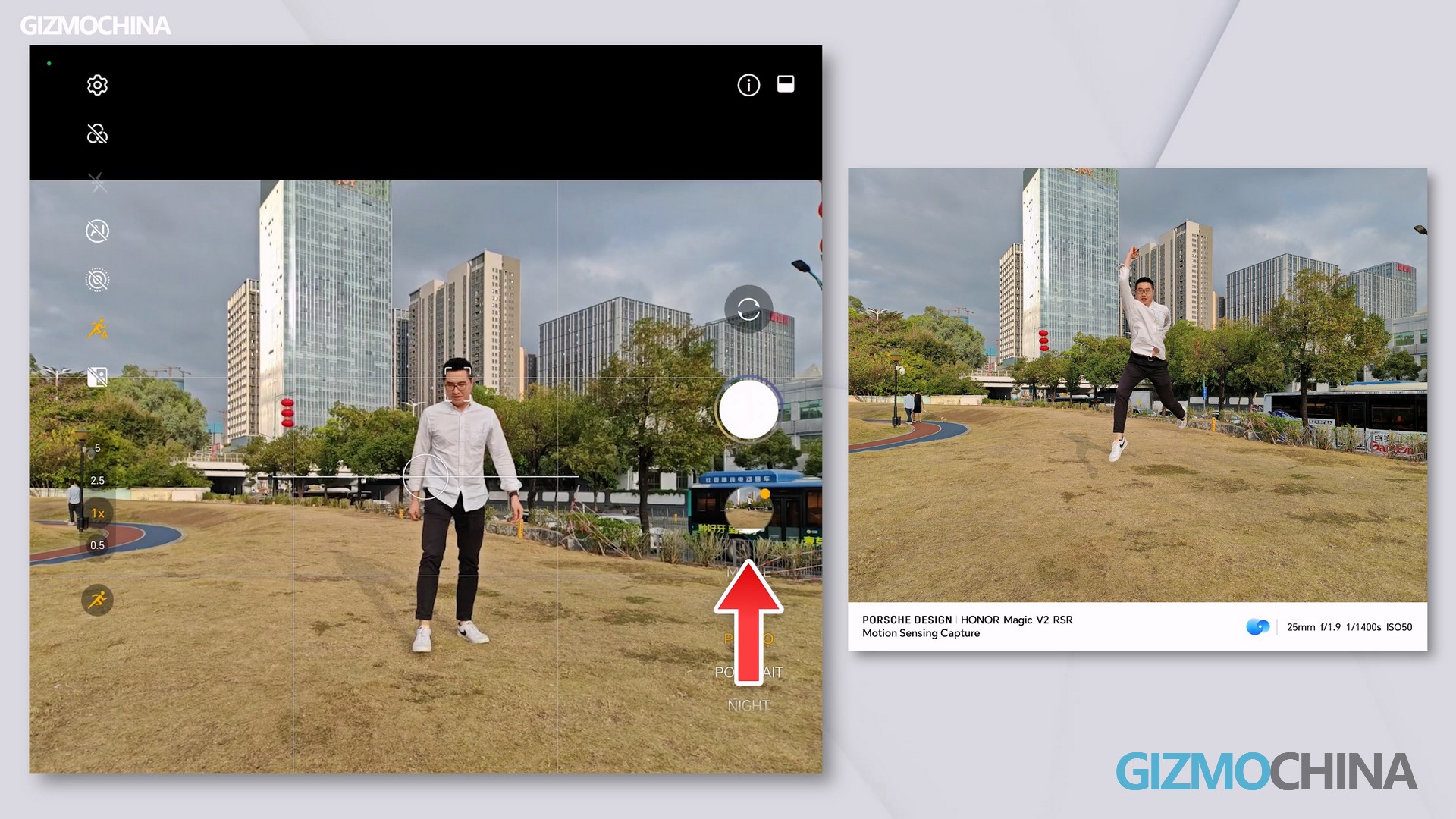This screenshot has height=819, width=1456.
Task: Tap the orange auto motion capture icon
Action: point(97,329)
